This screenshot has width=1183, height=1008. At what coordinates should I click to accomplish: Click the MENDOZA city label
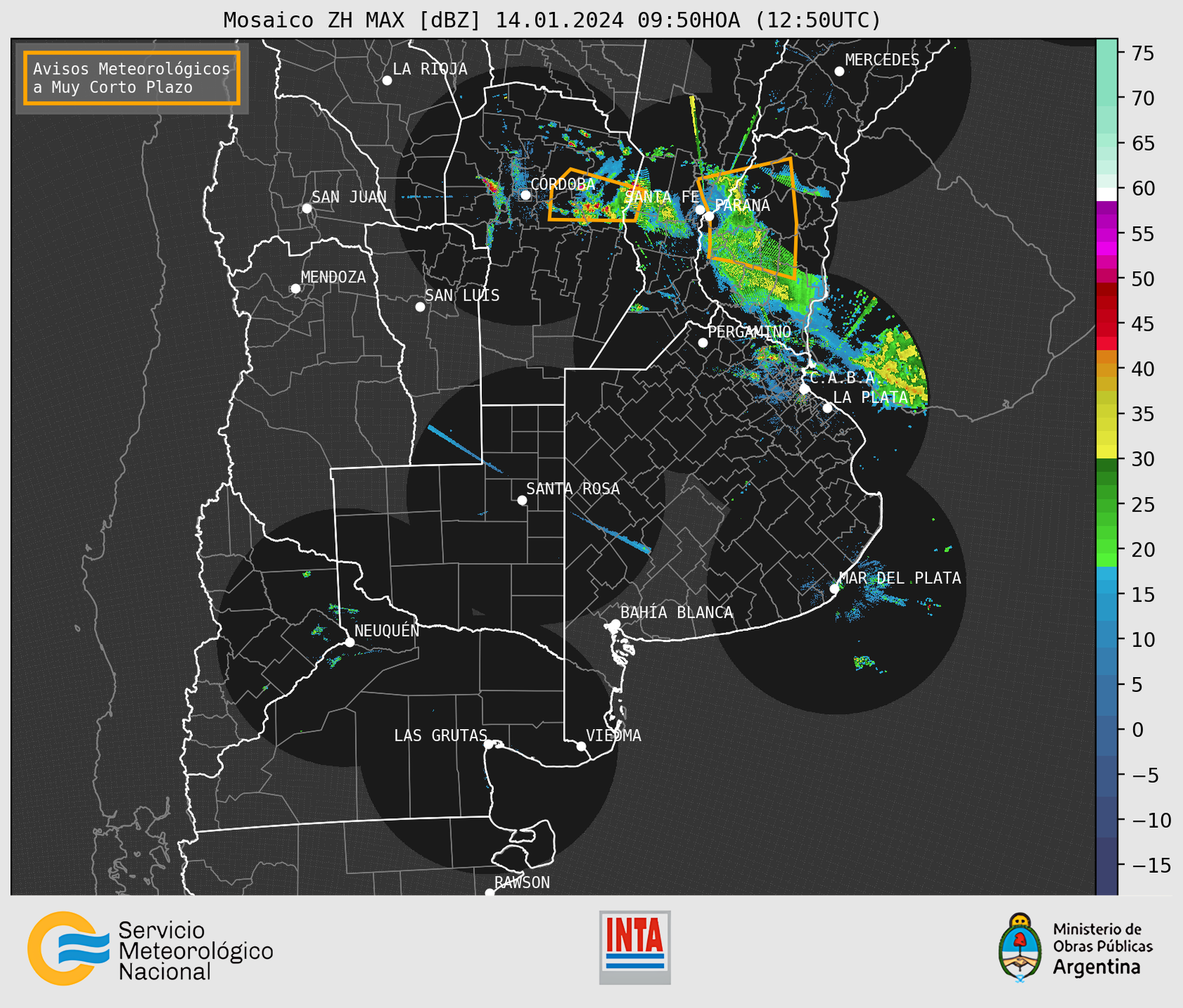[x=333, y=277]
